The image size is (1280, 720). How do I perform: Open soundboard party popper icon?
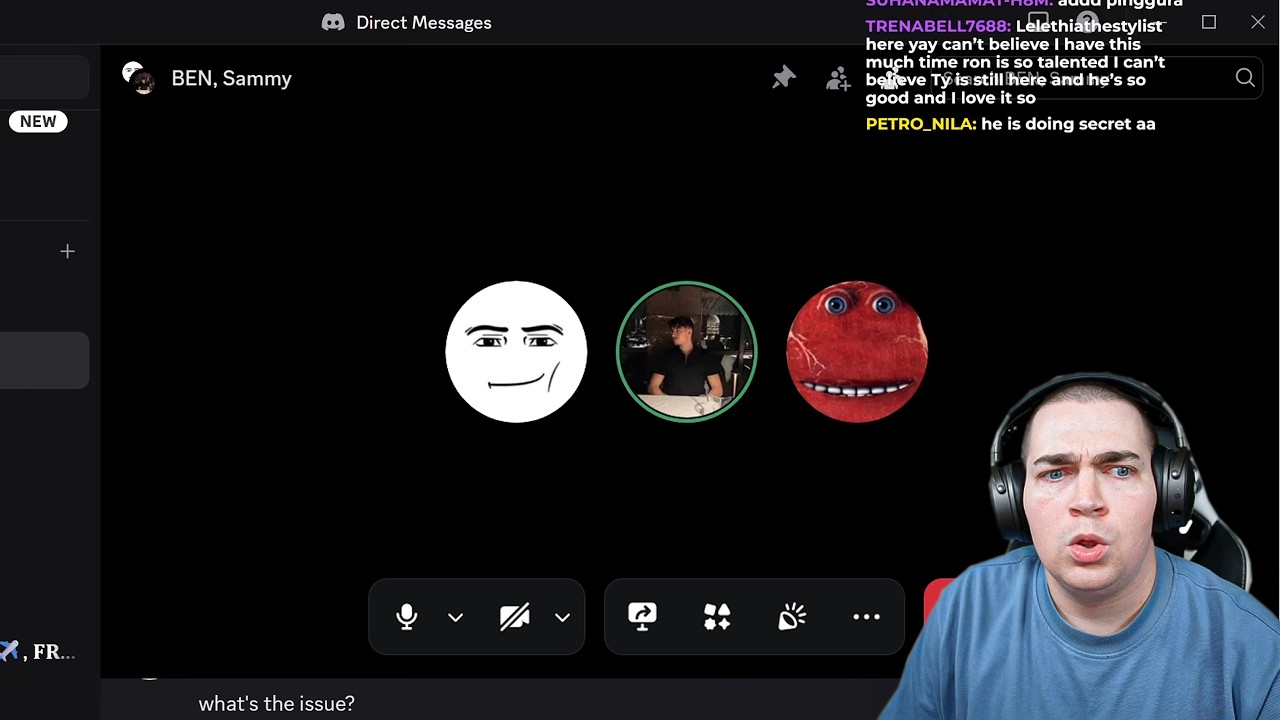792,617
